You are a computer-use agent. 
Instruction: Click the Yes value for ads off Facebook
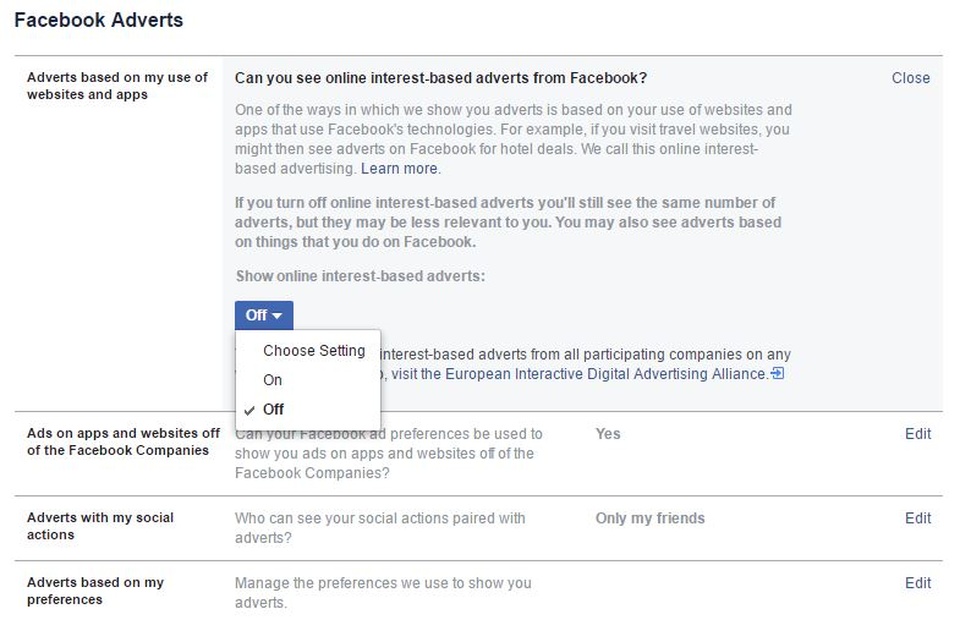607,434
